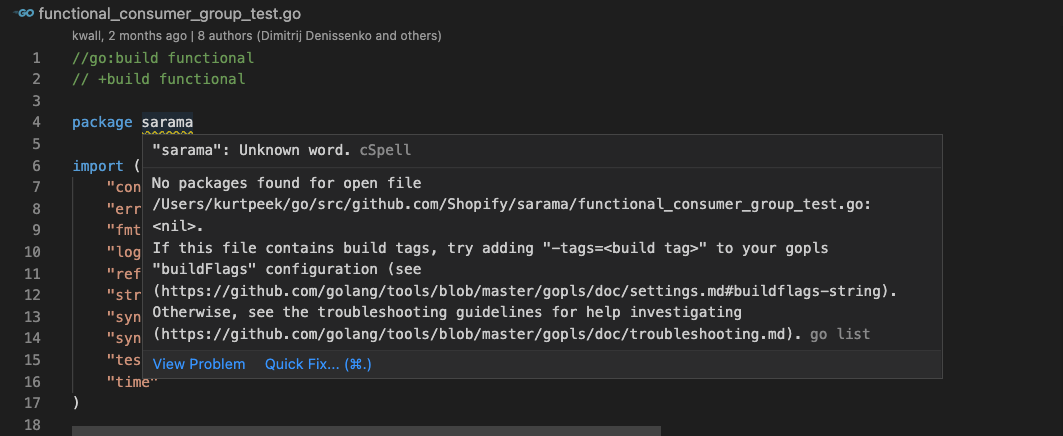Place cursor in "//go:build functional" comment

click(x=162, y=58)
